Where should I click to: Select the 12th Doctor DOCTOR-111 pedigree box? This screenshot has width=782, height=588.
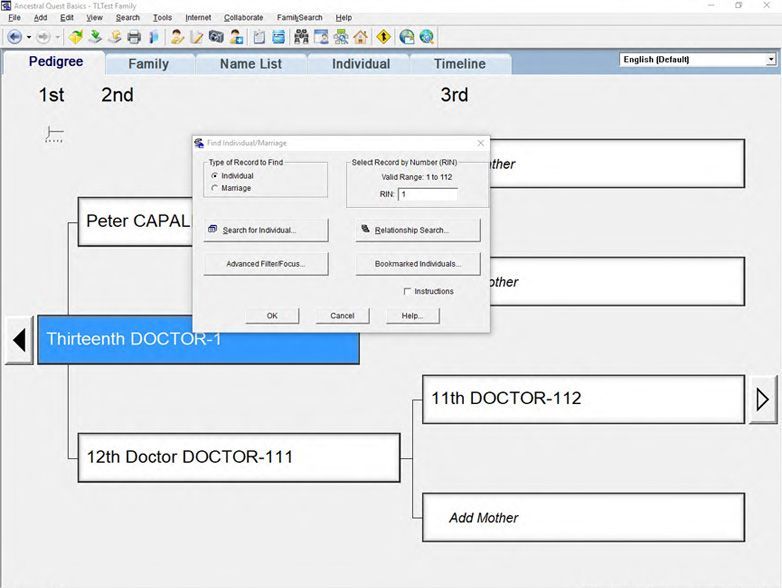(239, 457)
